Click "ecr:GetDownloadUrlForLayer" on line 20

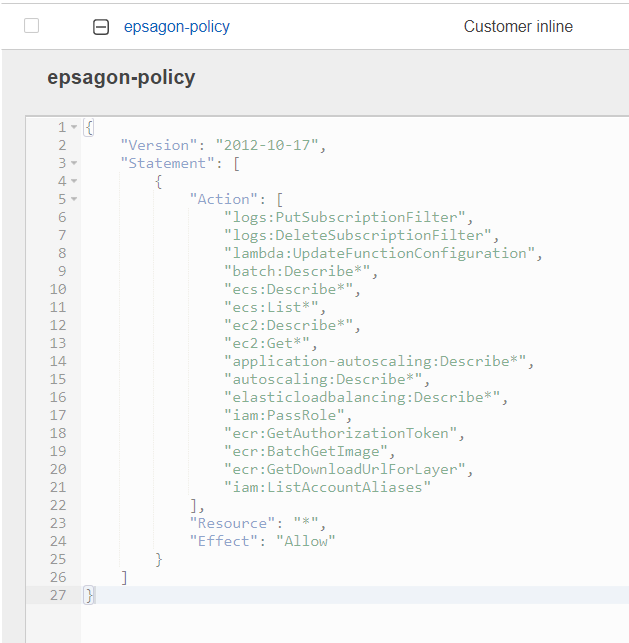click(x=344, y=470)
